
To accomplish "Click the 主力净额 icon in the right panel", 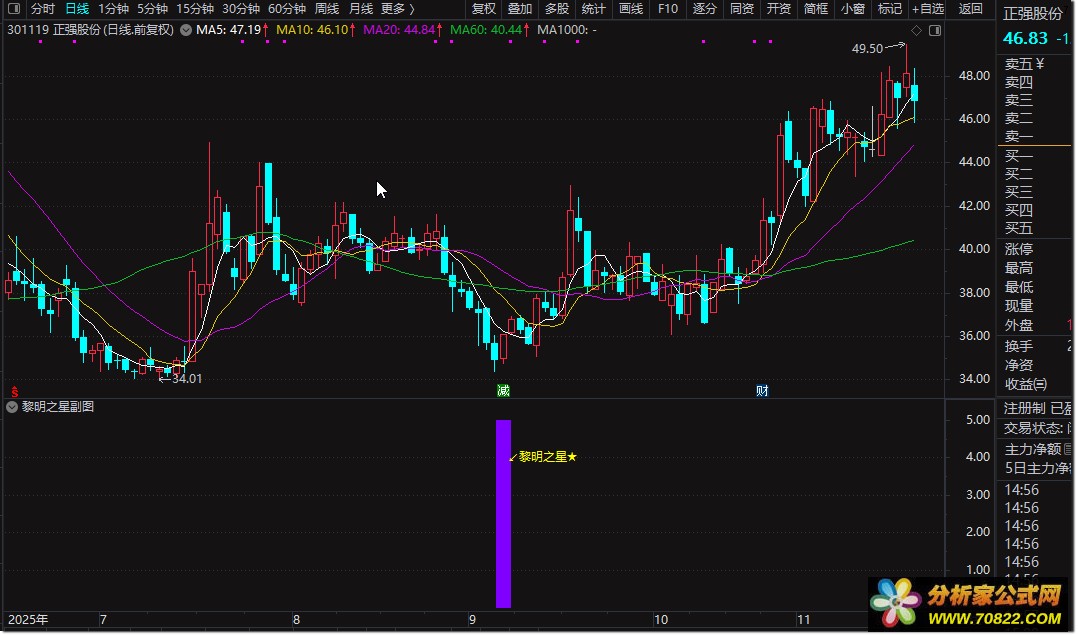I will point(1068,449).
